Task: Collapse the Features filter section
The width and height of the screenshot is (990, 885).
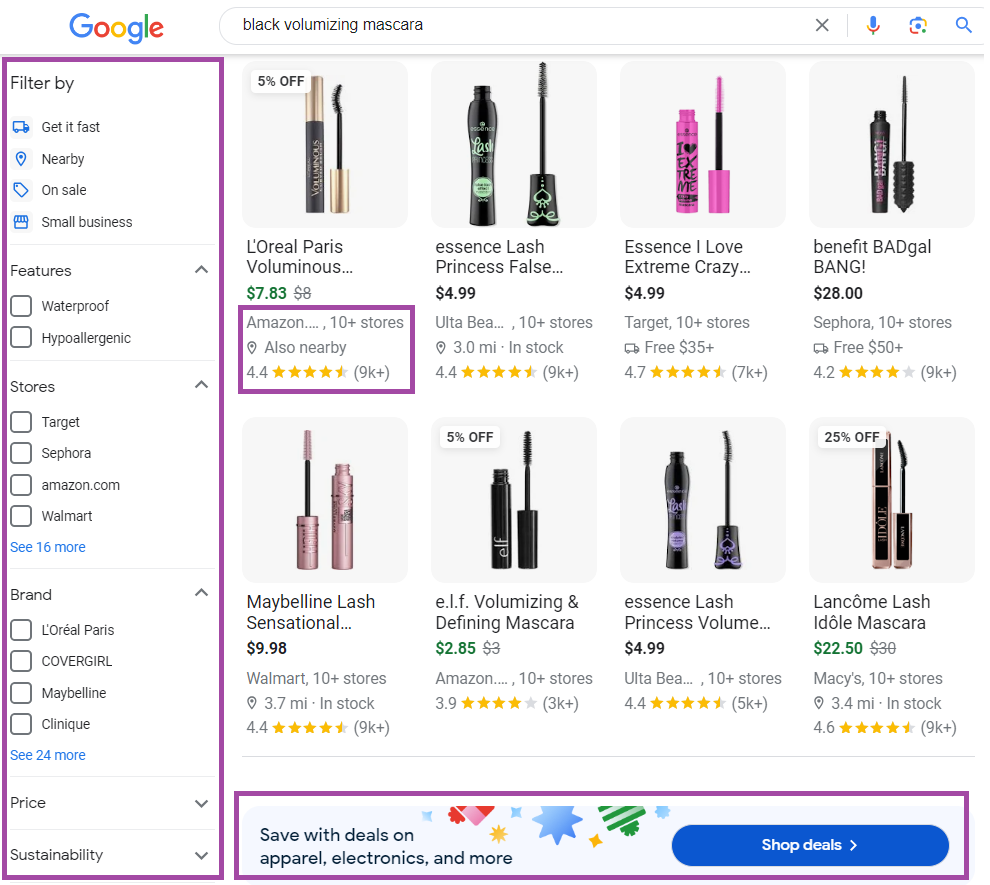Action: (201, 270)
